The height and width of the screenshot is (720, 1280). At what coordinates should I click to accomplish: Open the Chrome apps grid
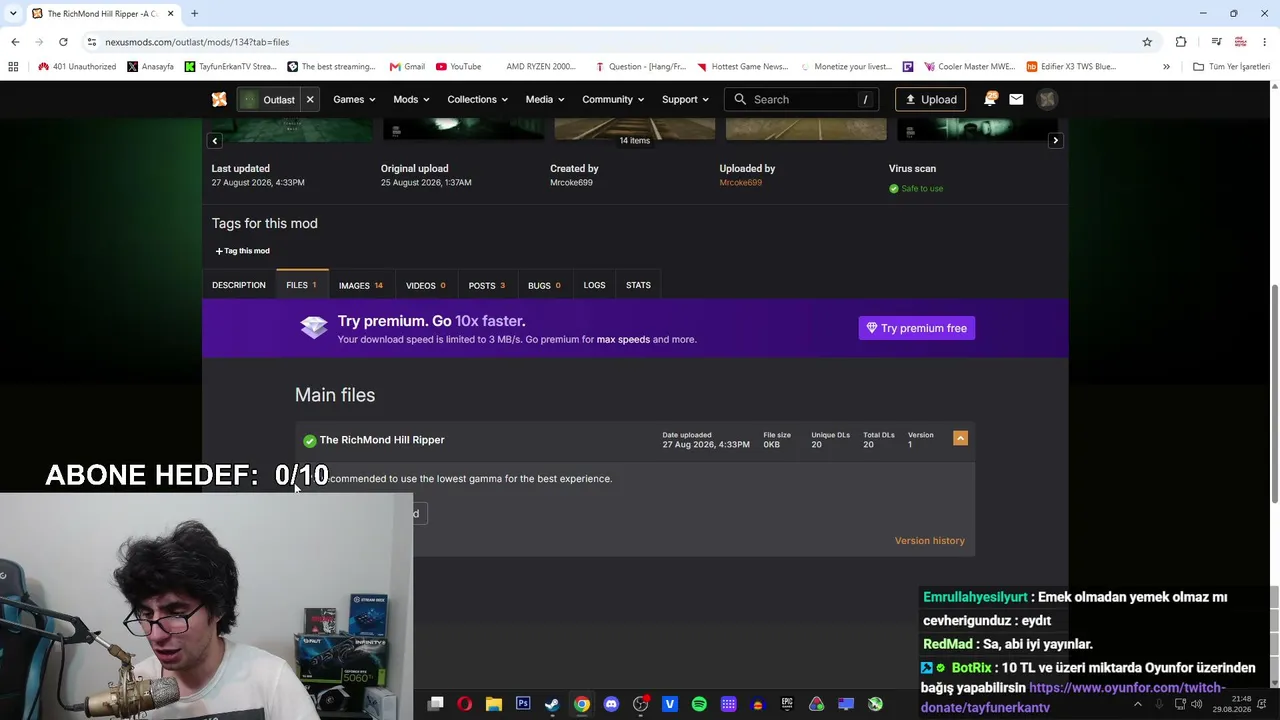[x=13, y=67]
